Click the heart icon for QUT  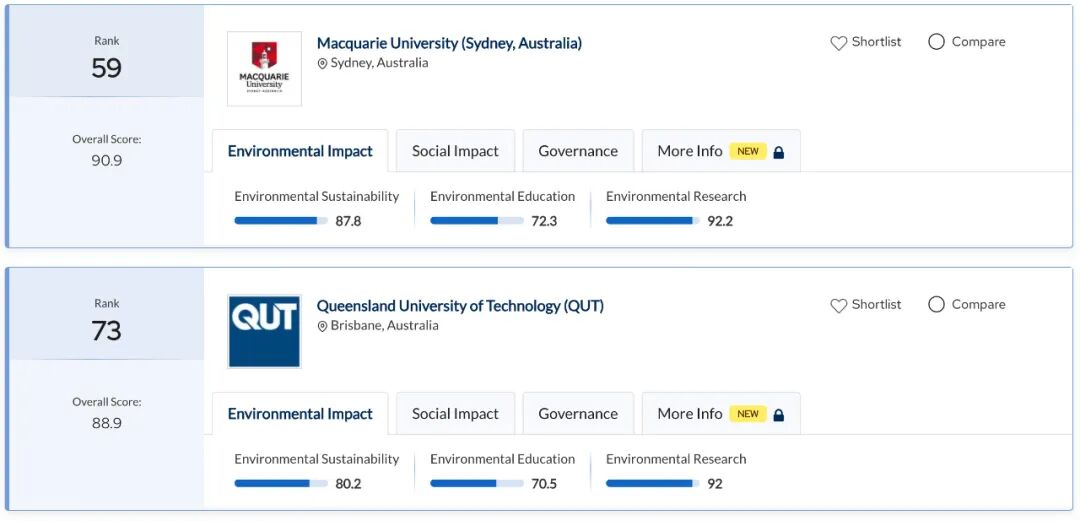(839, 306)
